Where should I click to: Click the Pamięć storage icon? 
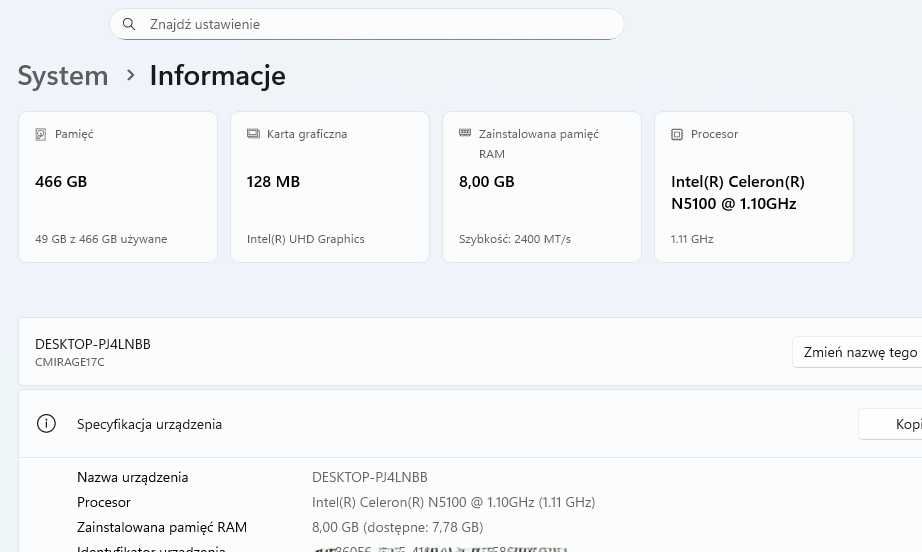(41, 134)
